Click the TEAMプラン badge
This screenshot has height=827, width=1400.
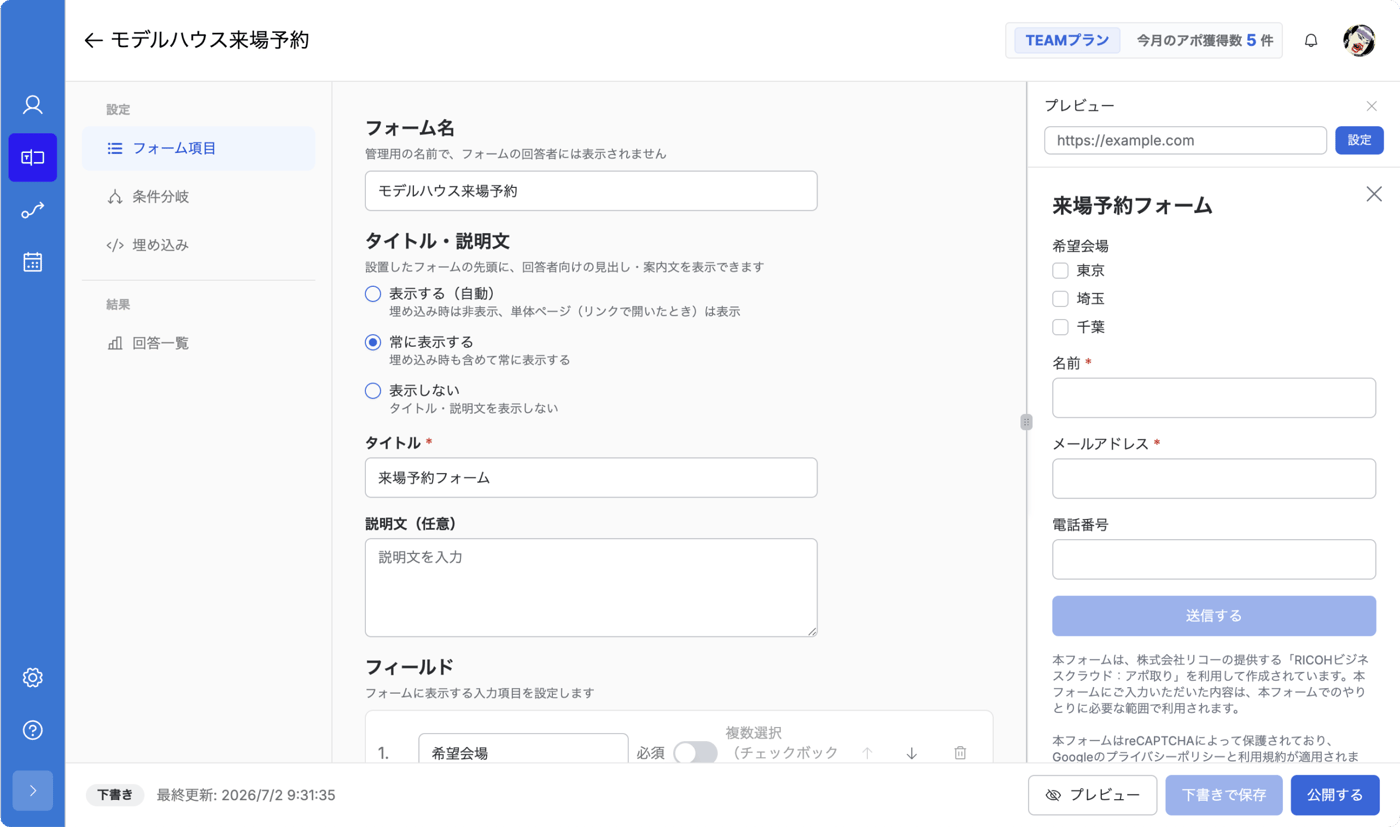point(1067,41)
